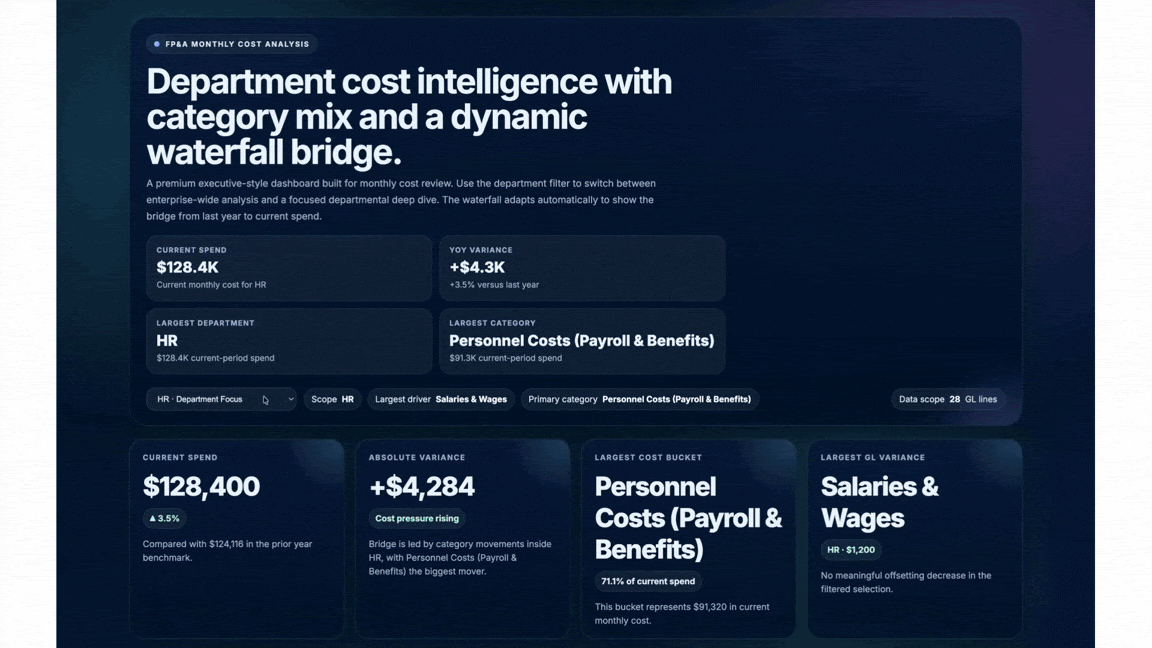Click the blue dot in the FP&A badge

pyautogui.click(x=157, y=44)
